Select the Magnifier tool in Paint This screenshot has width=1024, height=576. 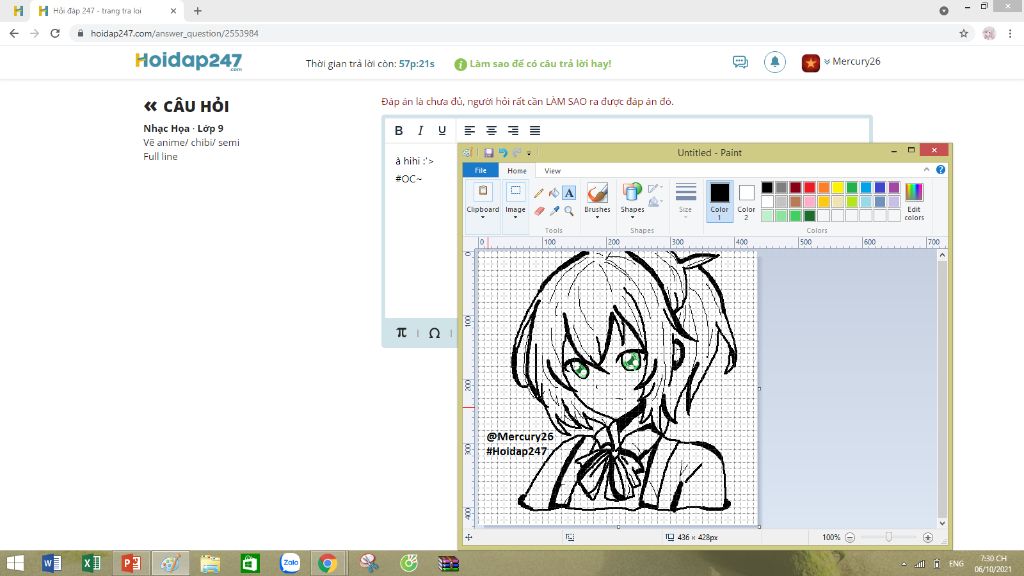569,210
